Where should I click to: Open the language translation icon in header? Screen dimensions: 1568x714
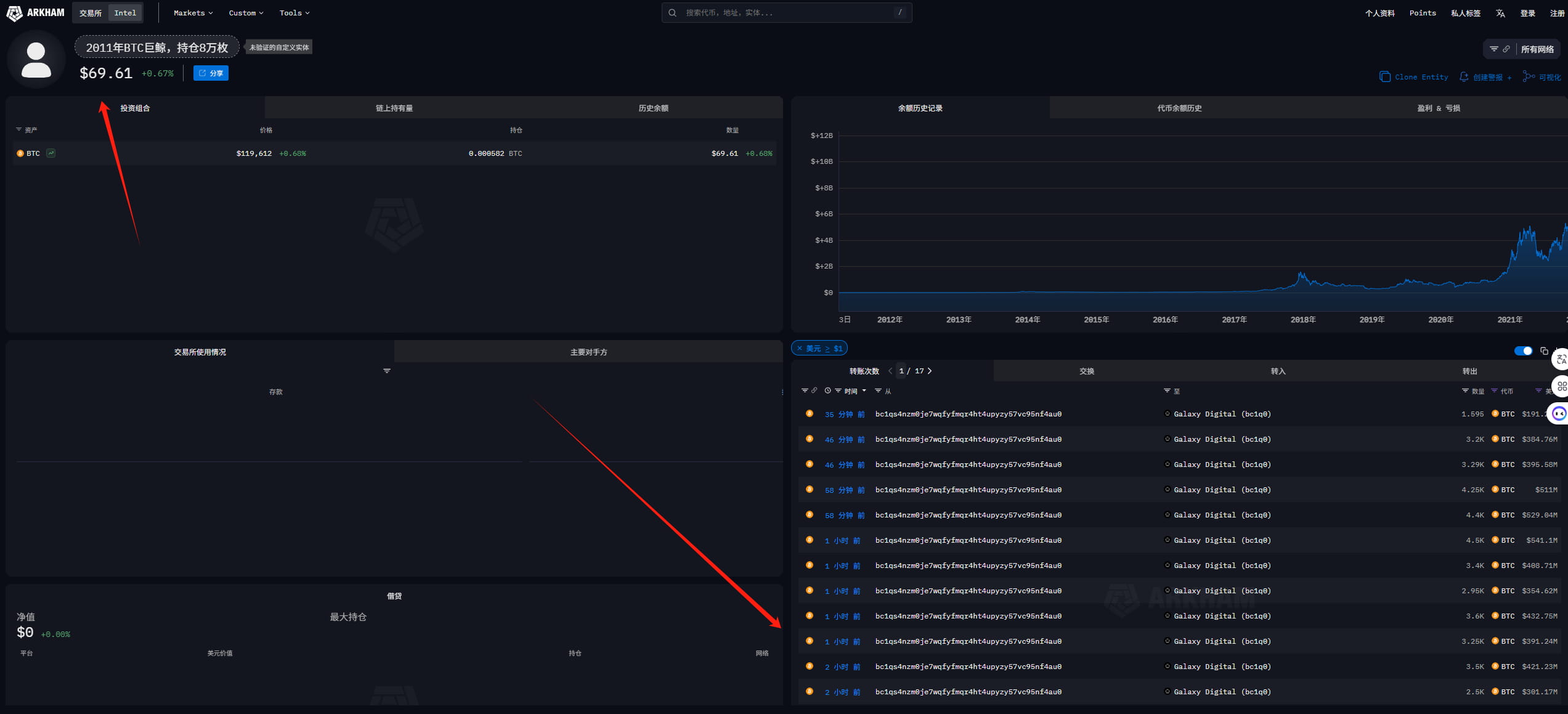click(1500, 13)
